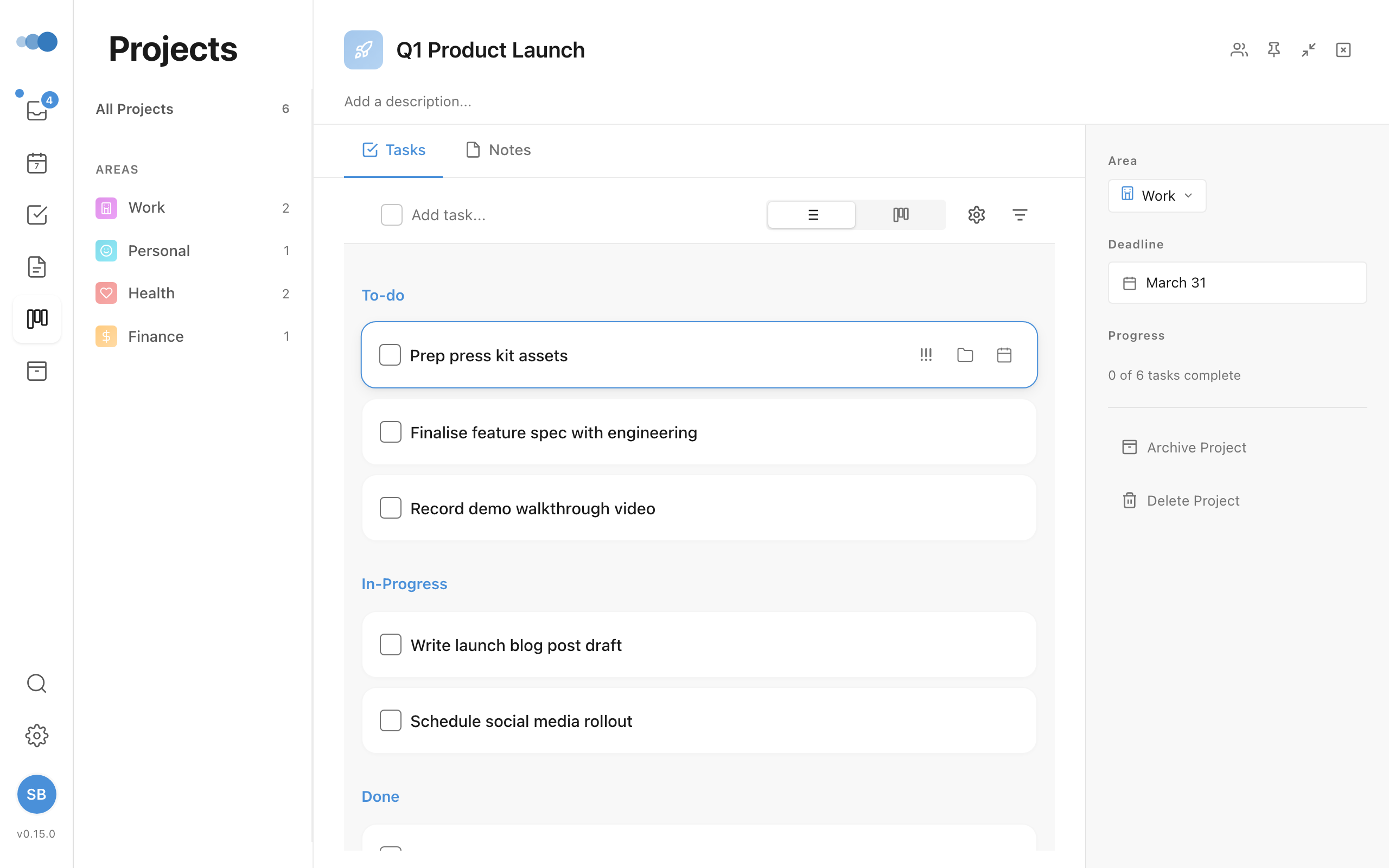Open the March 31 deadline picker

coord(1237,283)
